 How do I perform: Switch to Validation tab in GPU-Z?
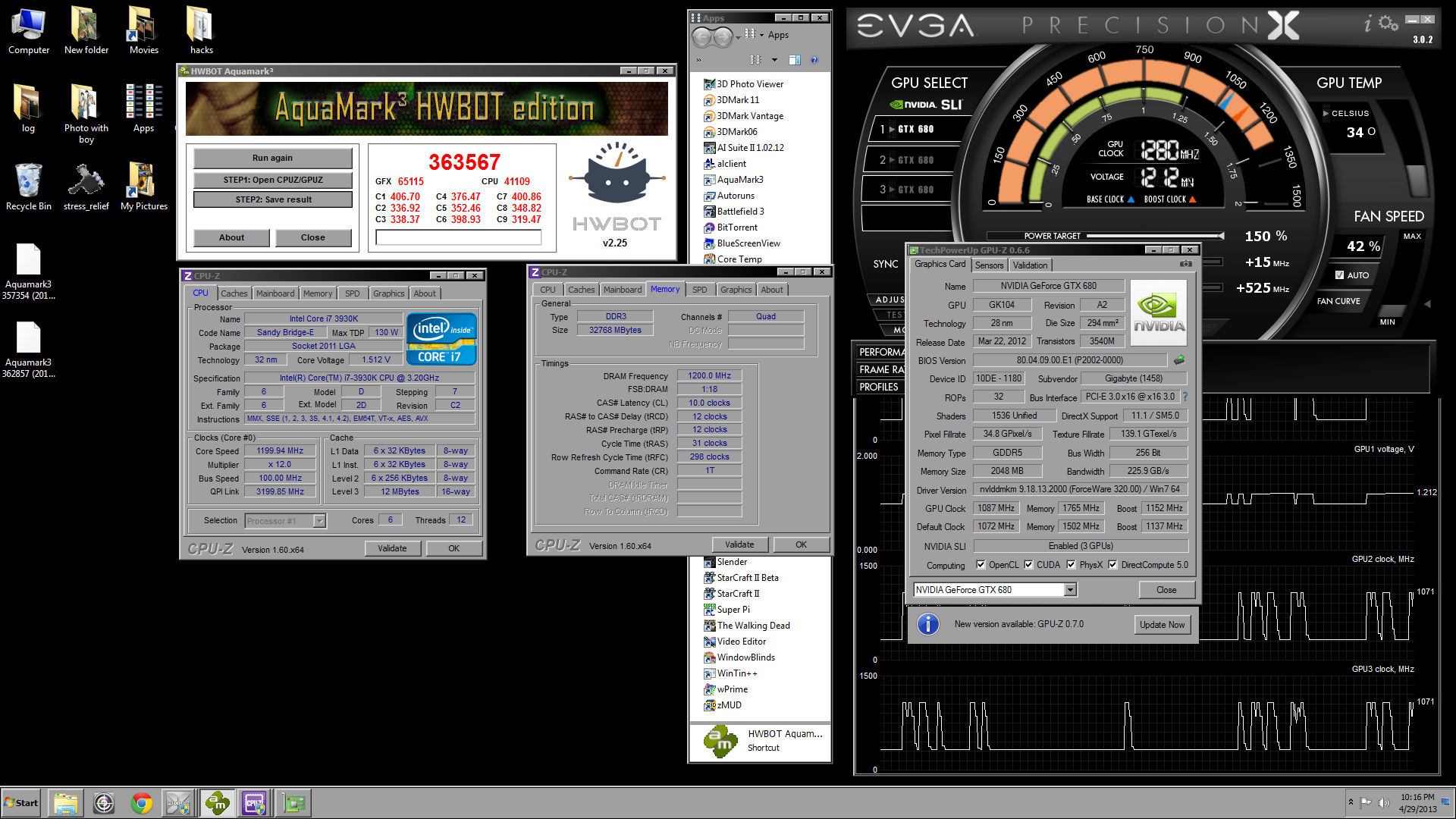point(1030,265)
